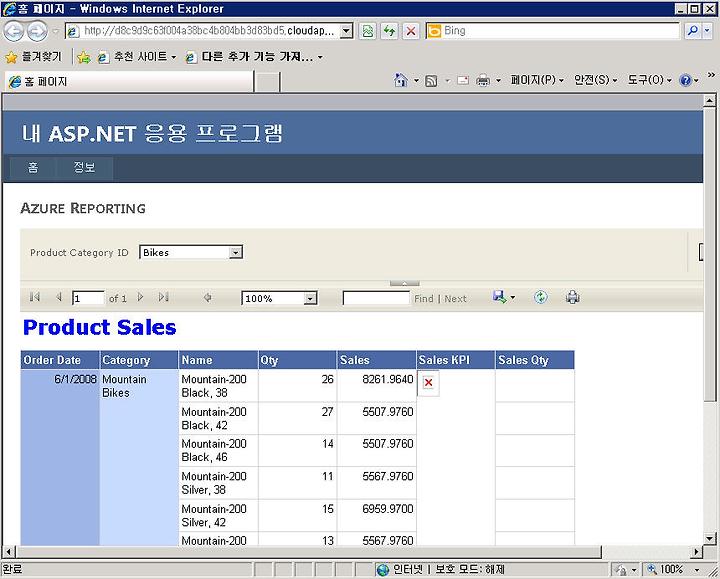Refresh the report with circular arrows icon
The width and height of the screenshot is (720, 579).
click(541, 297)
